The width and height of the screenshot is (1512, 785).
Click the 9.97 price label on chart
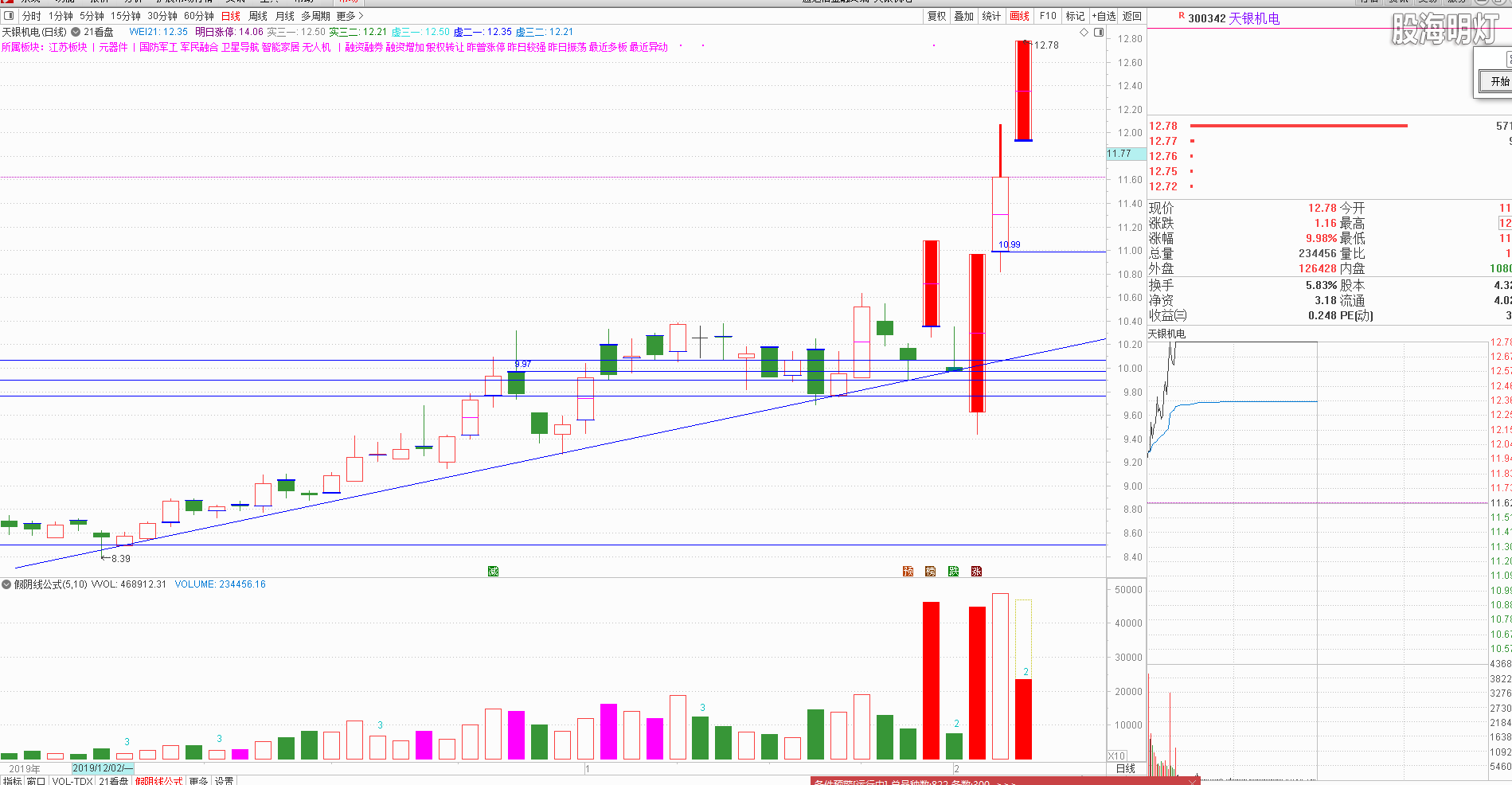click(x=523, y=364)
